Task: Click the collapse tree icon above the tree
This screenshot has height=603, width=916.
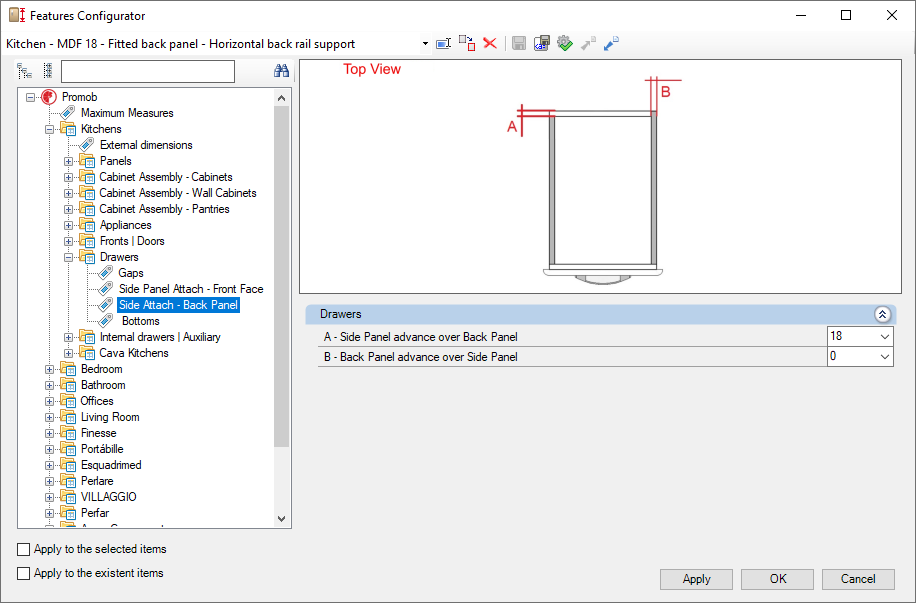Action: pyautogui.click(x=48, y=71)
